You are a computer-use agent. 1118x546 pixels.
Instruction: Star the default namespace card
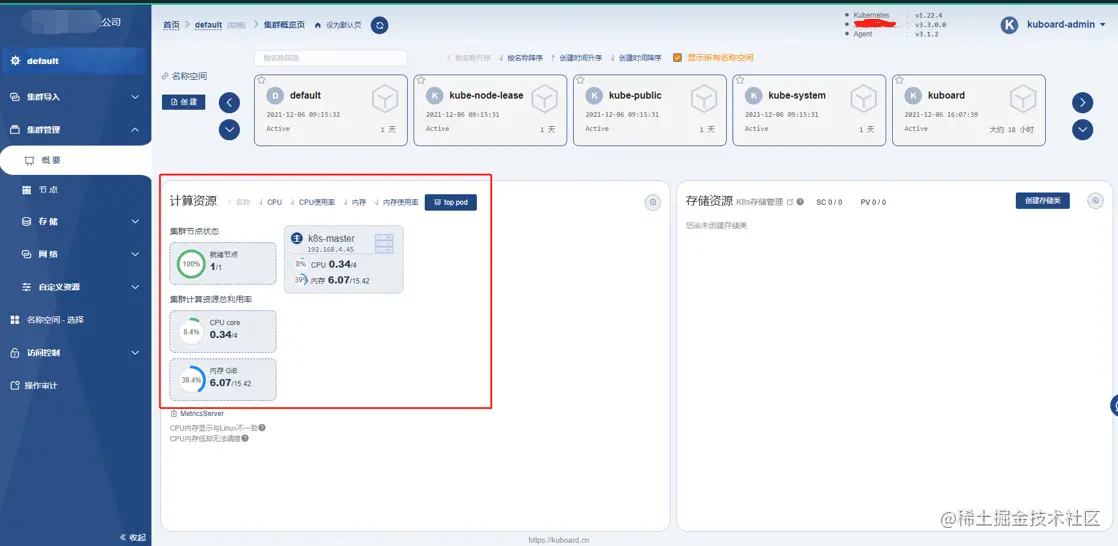pos(261,80)
